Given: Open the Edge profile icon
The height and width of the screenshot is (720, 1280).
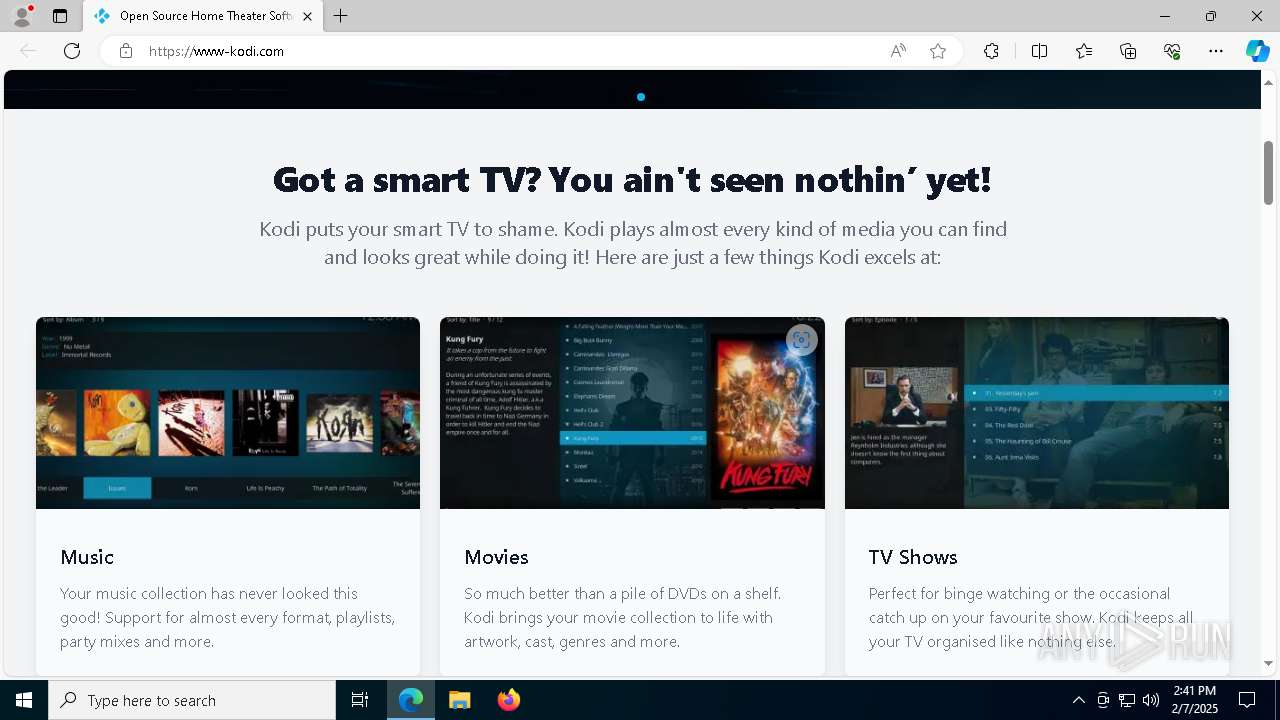Looking at the screenshot, I should 21,16.
